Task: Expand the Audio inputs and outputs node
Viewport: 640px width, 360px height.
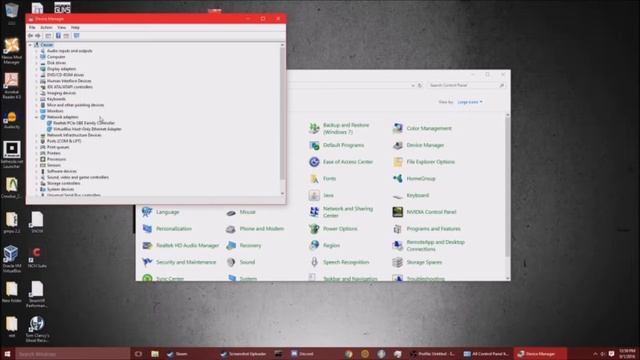Action: [36, 51]
